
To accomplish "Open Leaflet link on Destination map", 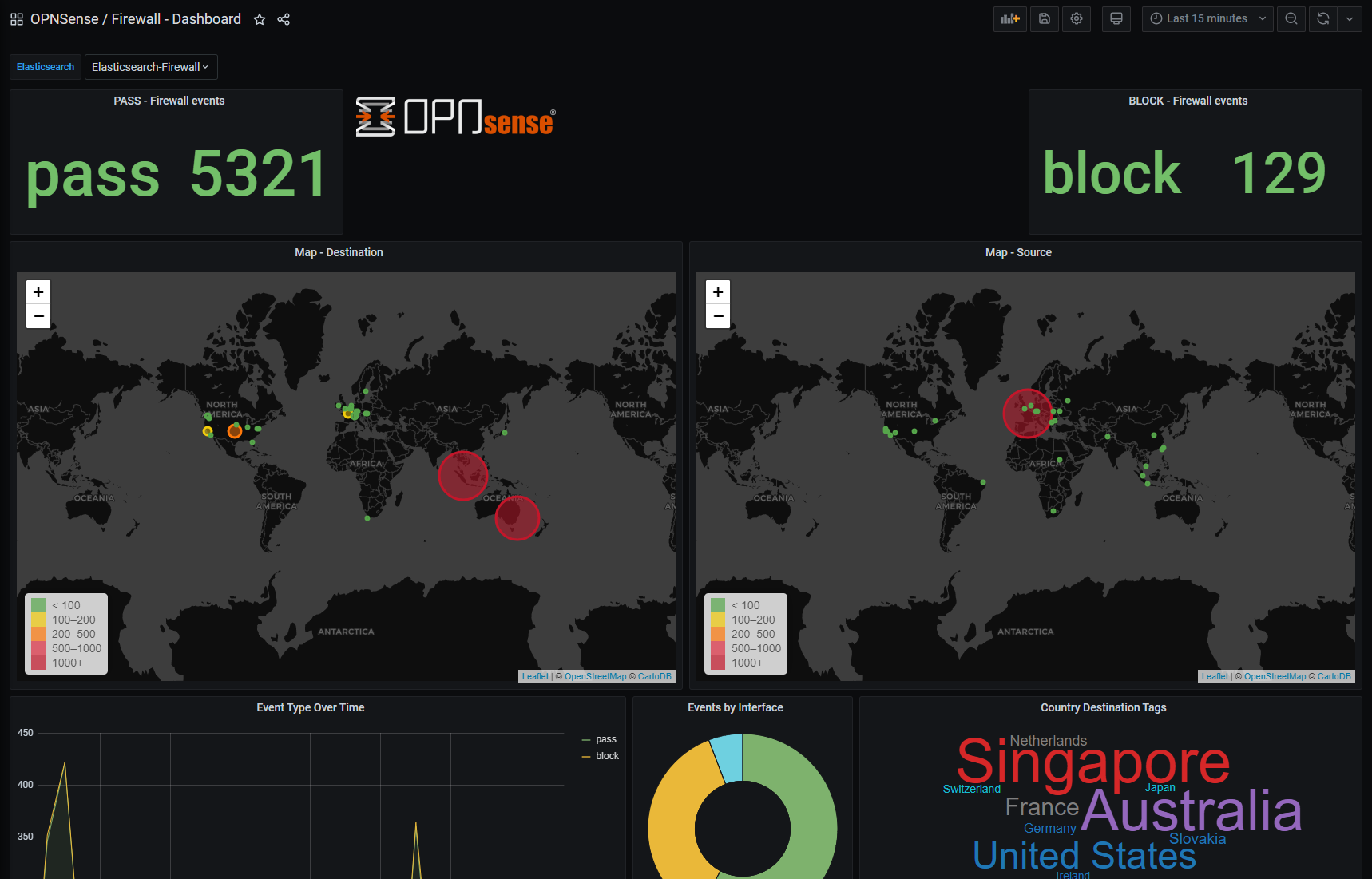I will (535, 676).
